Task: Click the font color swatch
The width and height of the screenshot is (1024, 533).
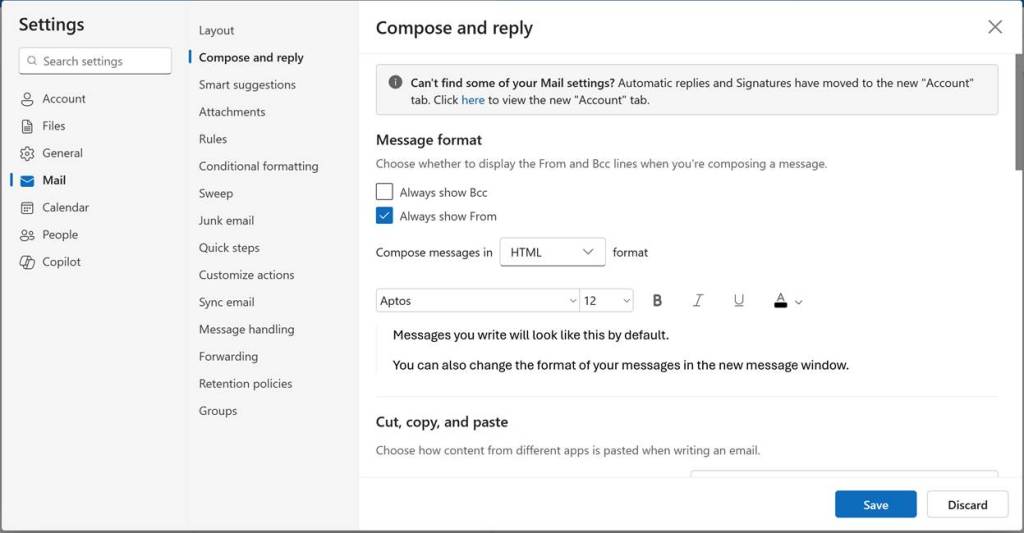Action: (x=781, y=301)
